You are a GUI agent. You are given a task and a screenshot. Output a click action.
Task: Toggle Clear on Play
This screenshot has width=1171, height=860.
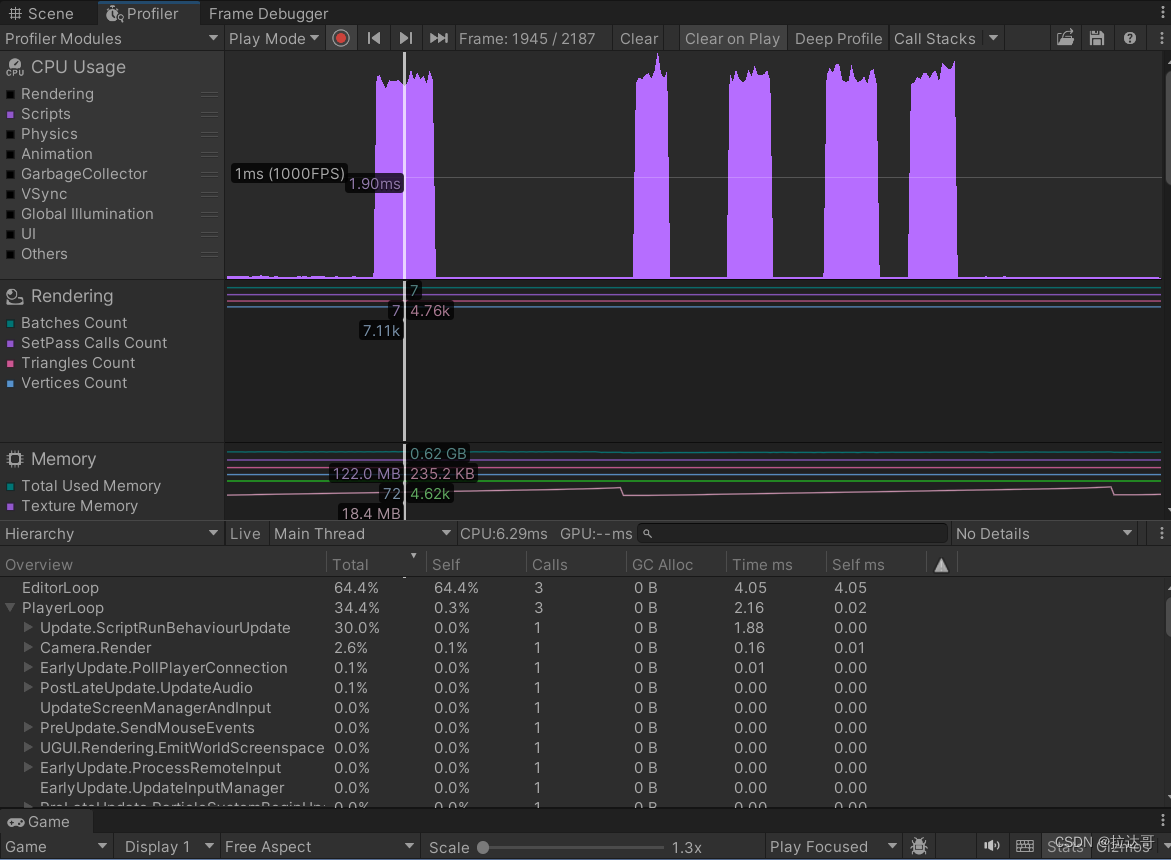tap(732, 38)
